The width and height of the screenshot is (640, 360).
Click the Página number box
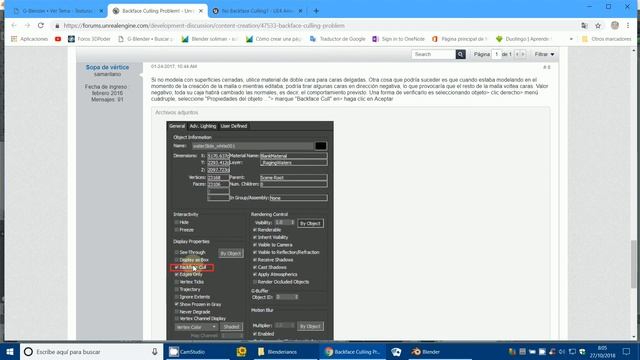pos(496,54)
